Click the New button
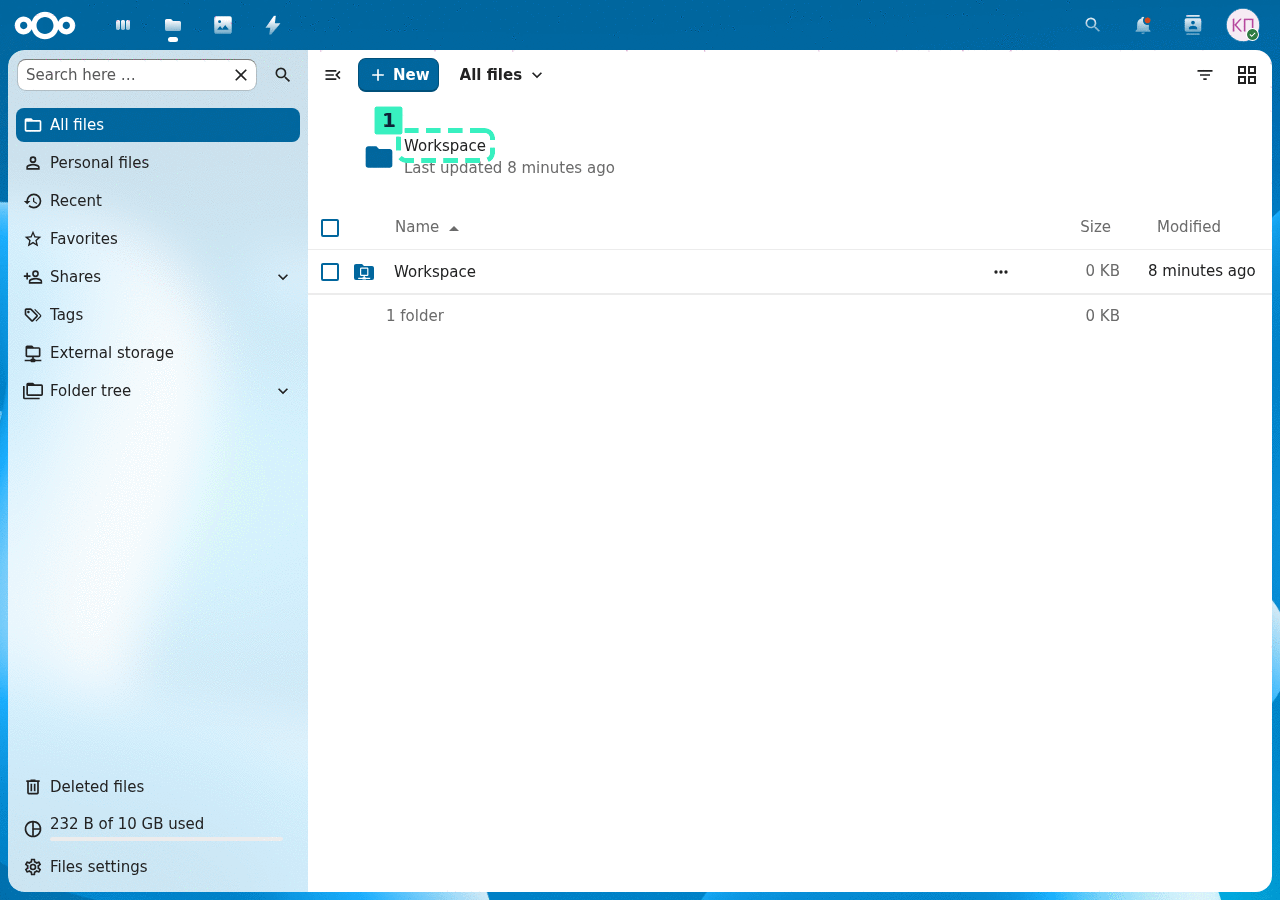The width and height of the screenshot is (1280, 900). (x=398, y=75)
